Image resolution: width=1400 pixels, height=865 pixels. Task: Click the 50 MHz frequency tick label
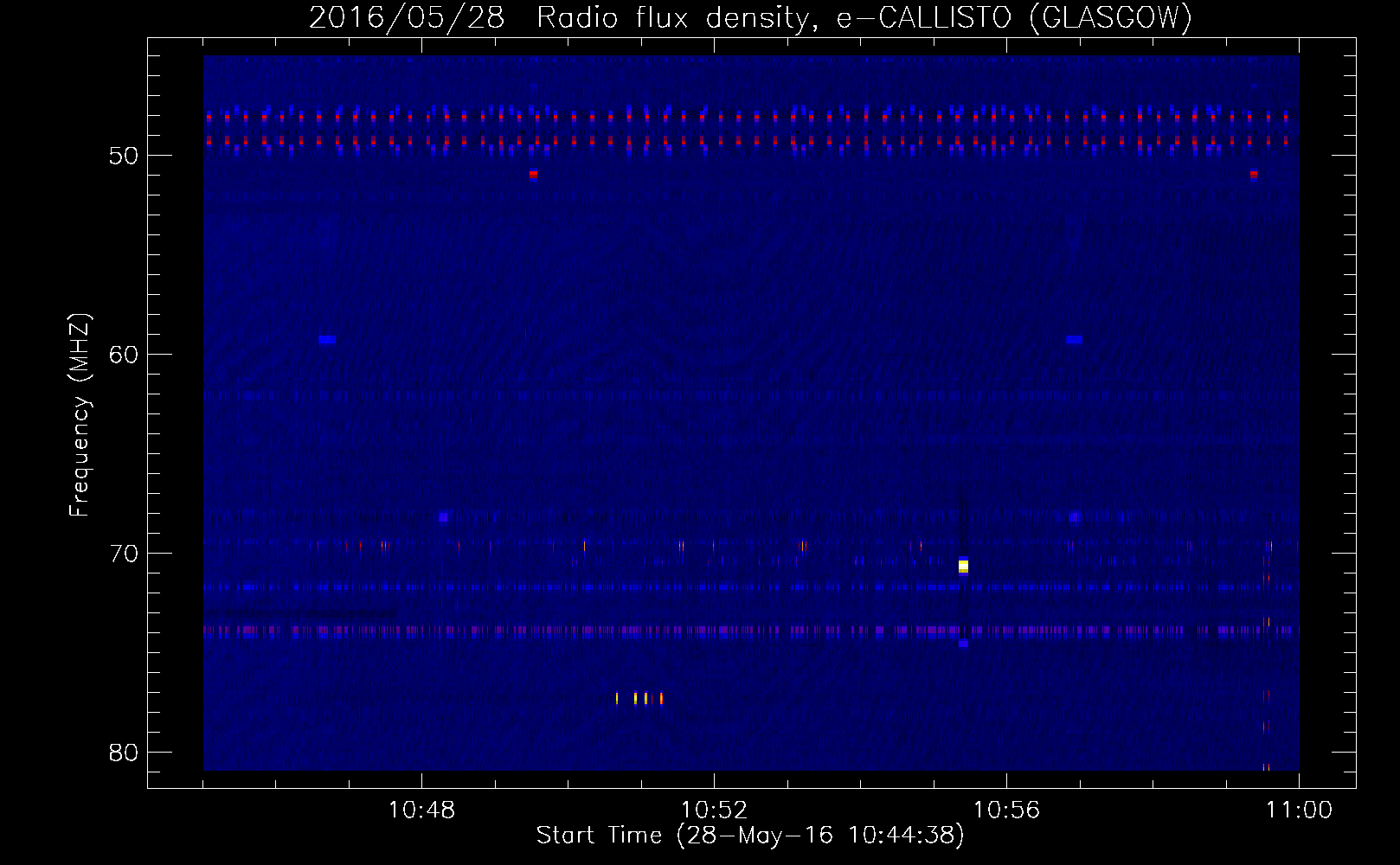pos(125,156)
